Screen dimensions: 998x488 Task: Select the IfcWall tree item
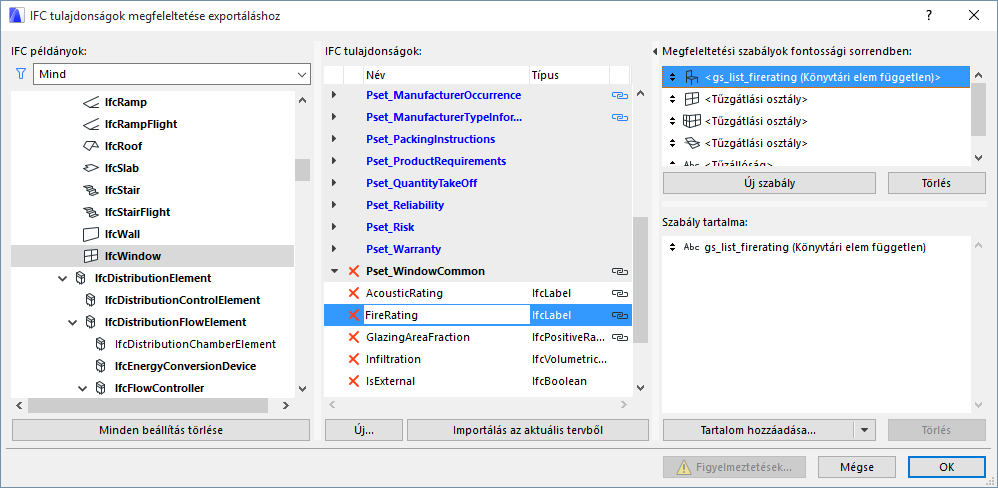pos(124,234)
